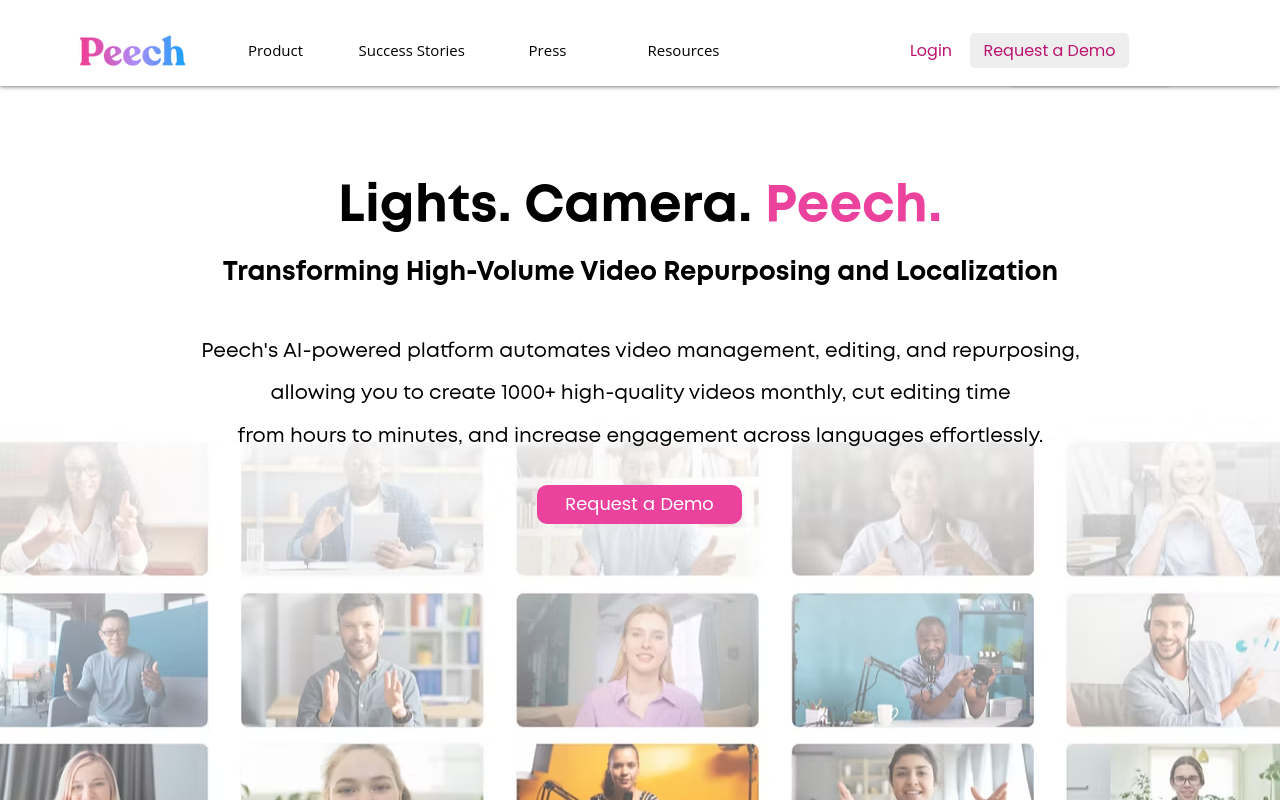The width and height of the screenshot is (1280, 800).
Task: Click the Login link
Action: (x=930, y=50)
